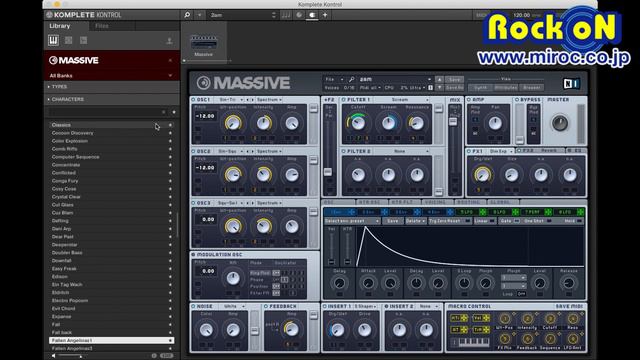Click the KTr macro crosshair handle
The width and height of the screenshot is (640, 360).
pyautogui.click(x=464, y=318)
